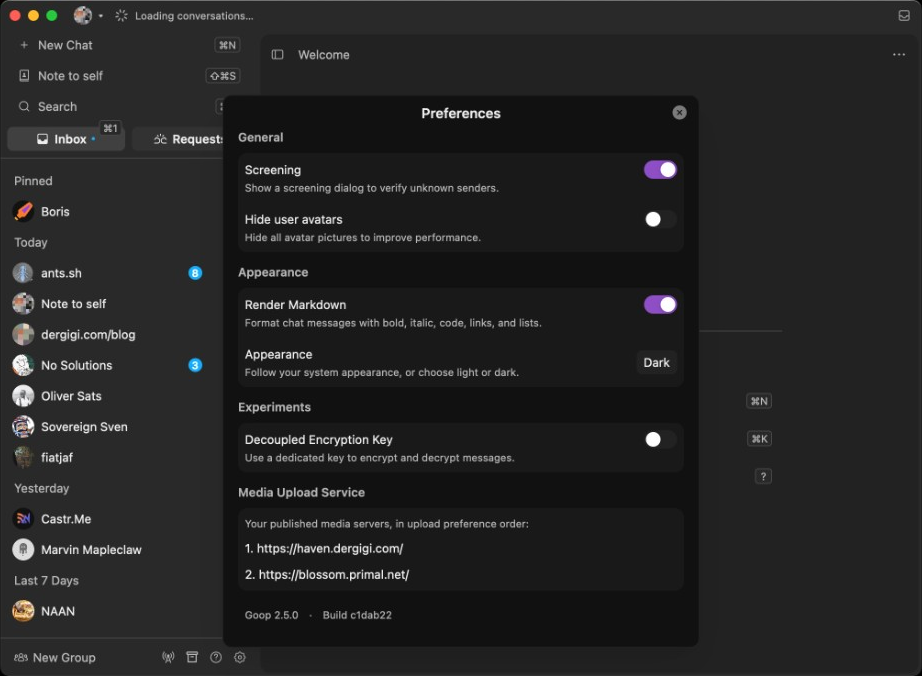Disable the Screening toggle
Viewport: 922px width, 676px height.
point(660,170)
